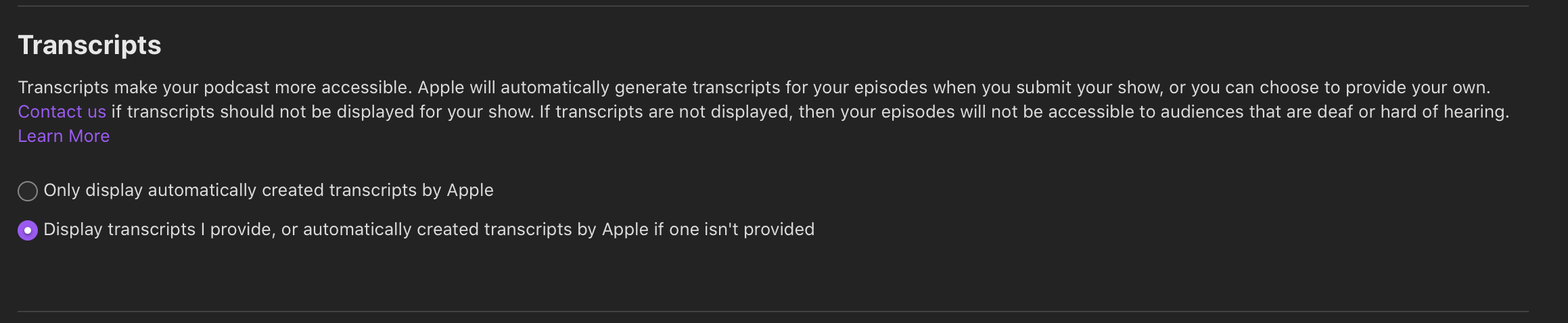Click the transcripts accessibility description paragraph
The height and width of the screenshot is (323, 1568).
pyautogui.click(x=754, y=88)
